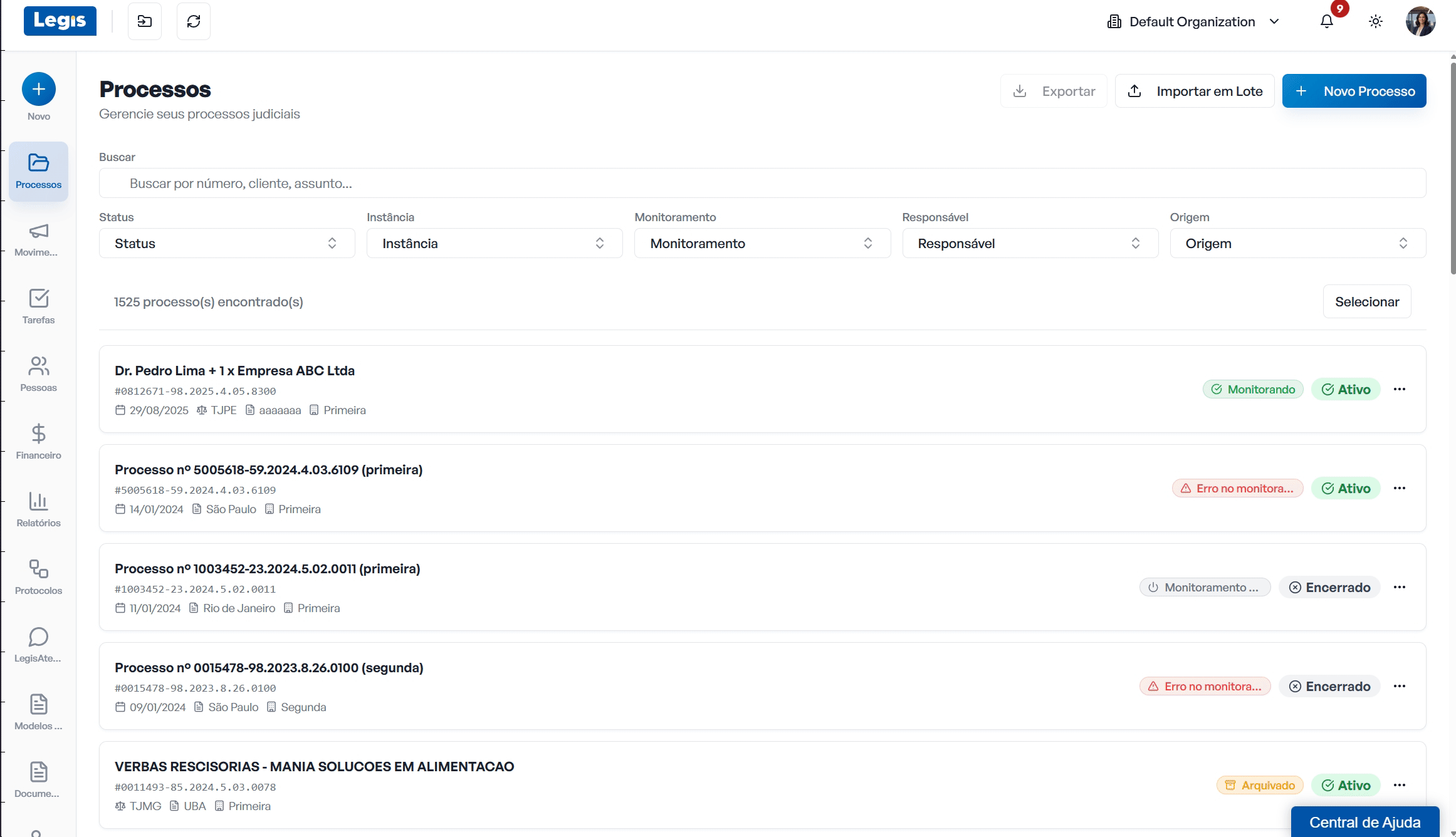
Task: Click the blue Novo plus icon
Action: coord(38,90)
